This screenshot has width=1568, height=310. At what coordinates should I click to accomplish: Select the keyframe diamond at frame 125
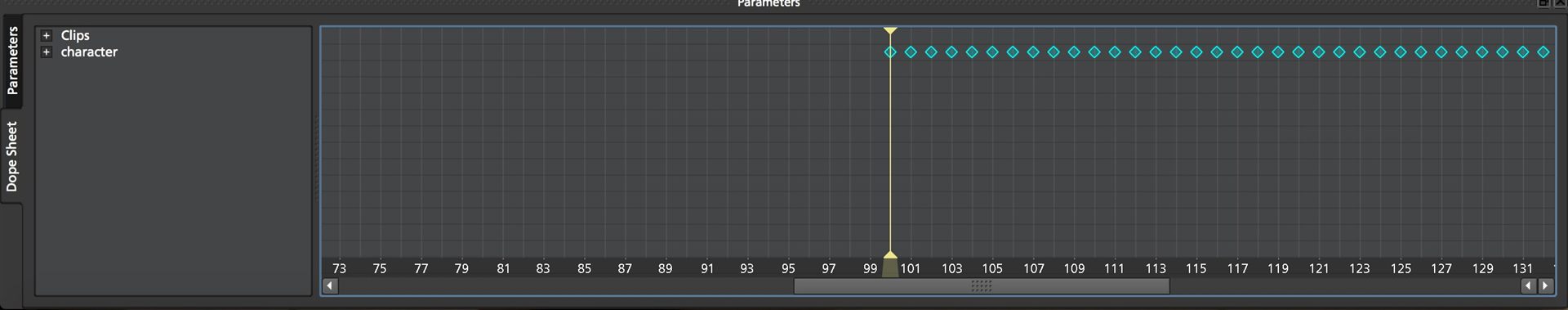click(x=1401, y=52)
